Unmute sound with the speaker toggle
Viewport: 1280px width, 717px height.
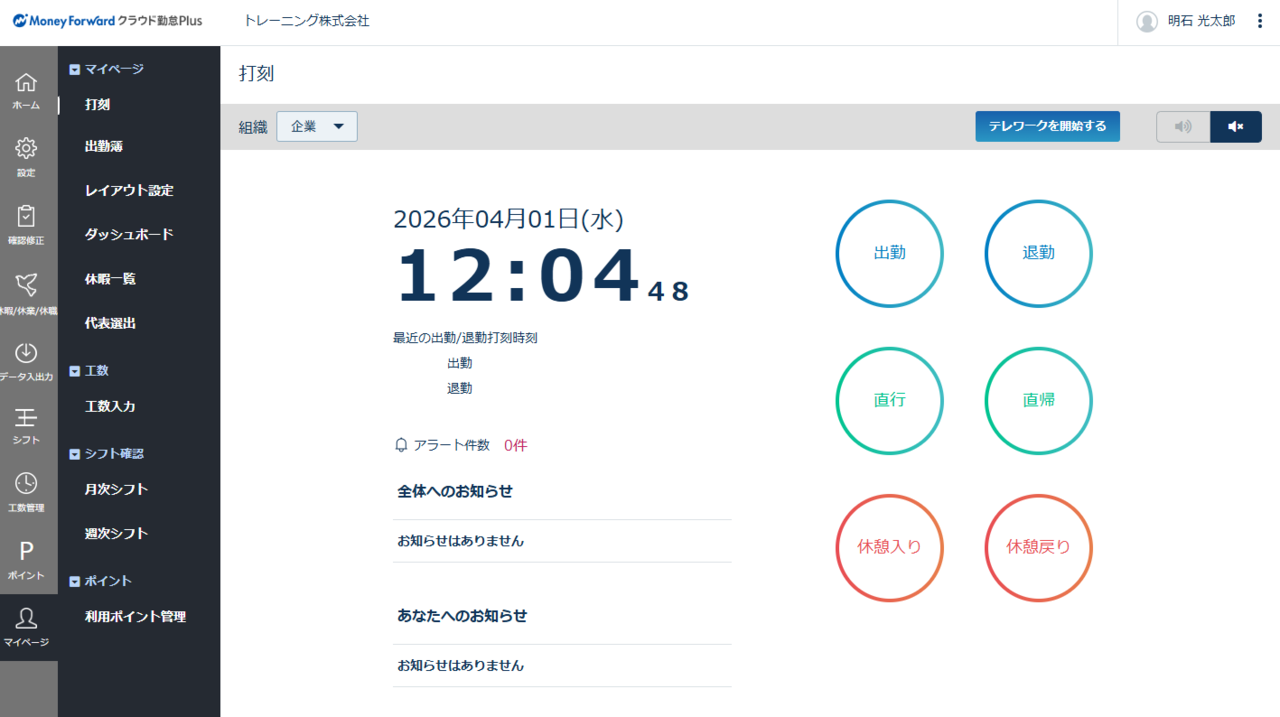pyautogui.click(x=1183, y=126)
